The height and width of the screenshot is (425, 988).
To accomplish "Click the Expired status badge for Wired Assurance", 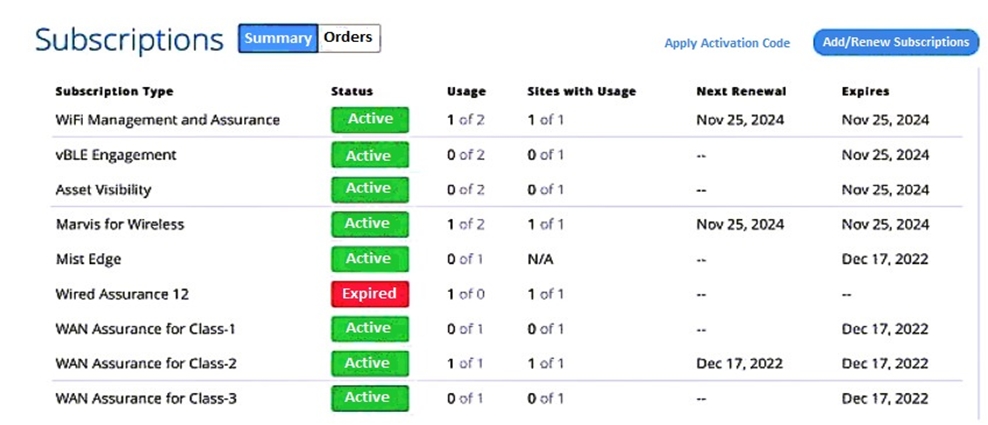I will click(370, 294).
